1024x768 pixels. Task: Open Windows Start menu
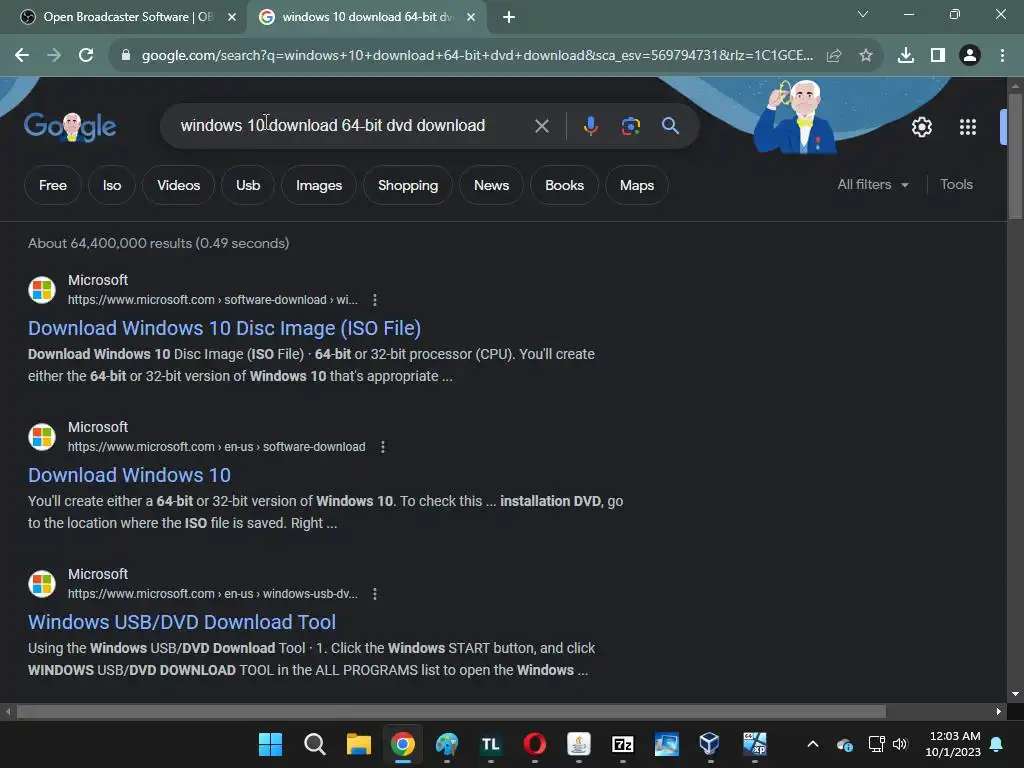click(270, 744)
